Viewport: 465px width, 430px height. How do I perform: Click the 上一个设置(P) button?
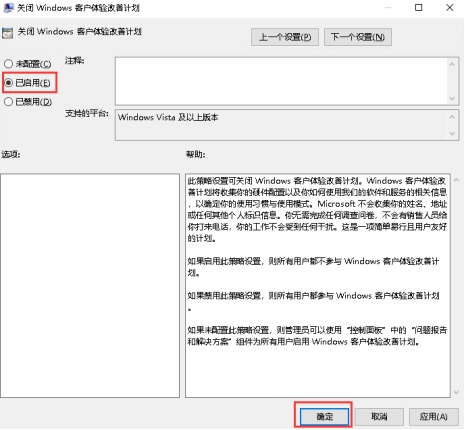[285, 37]
